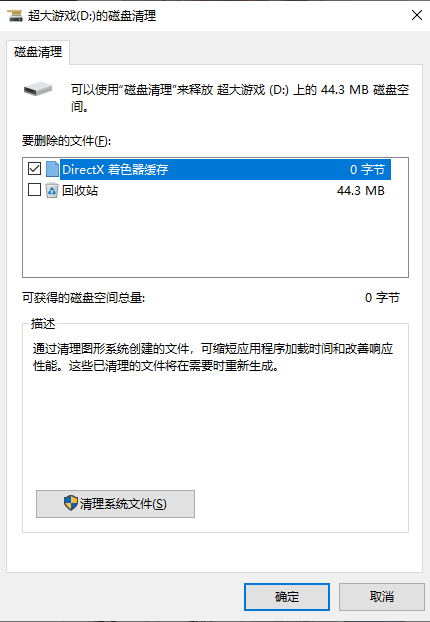Image resolution: width=430 pixels, height=622 pixels.
Task: Switch to the 磁盘清理 tab
Action: click(38, 52)
